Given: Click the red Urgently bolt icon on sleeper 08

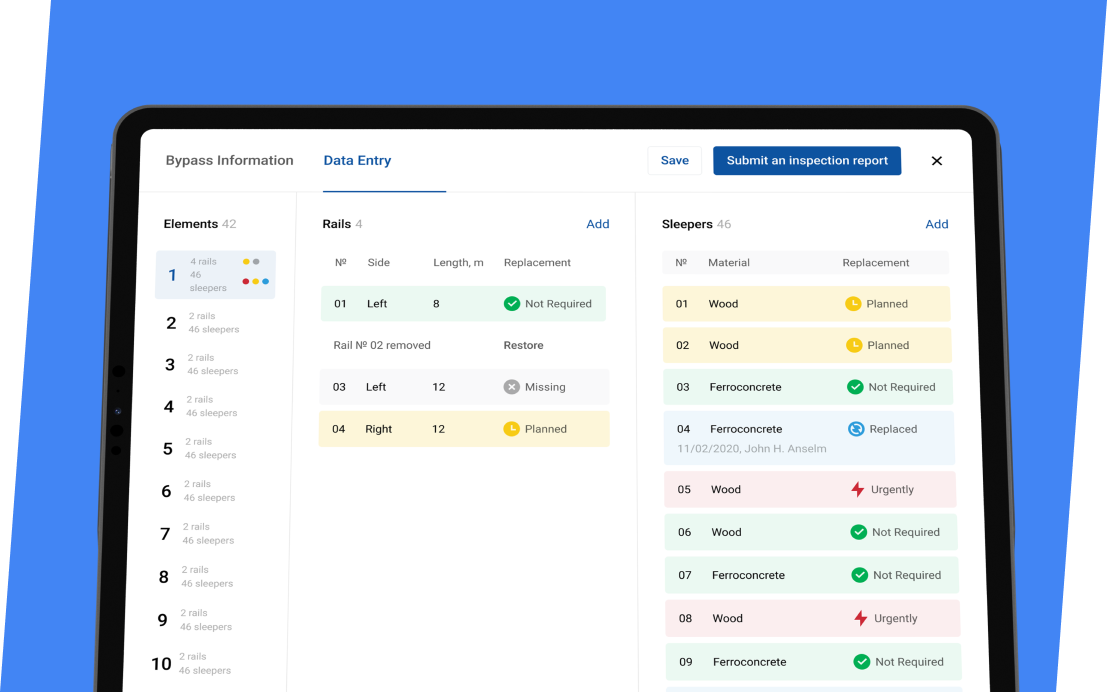Looking at the screenshot, I should pyautogui.click(x=860, y=619).
